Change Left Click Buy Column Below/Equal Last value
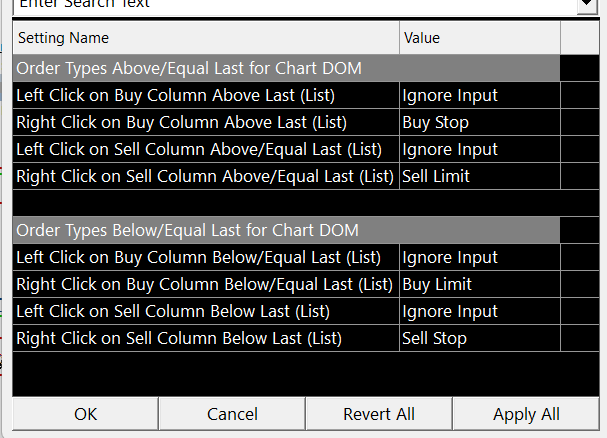Image resolution: width=607 pixels, height=438 pixels. [x=479, y=258]
